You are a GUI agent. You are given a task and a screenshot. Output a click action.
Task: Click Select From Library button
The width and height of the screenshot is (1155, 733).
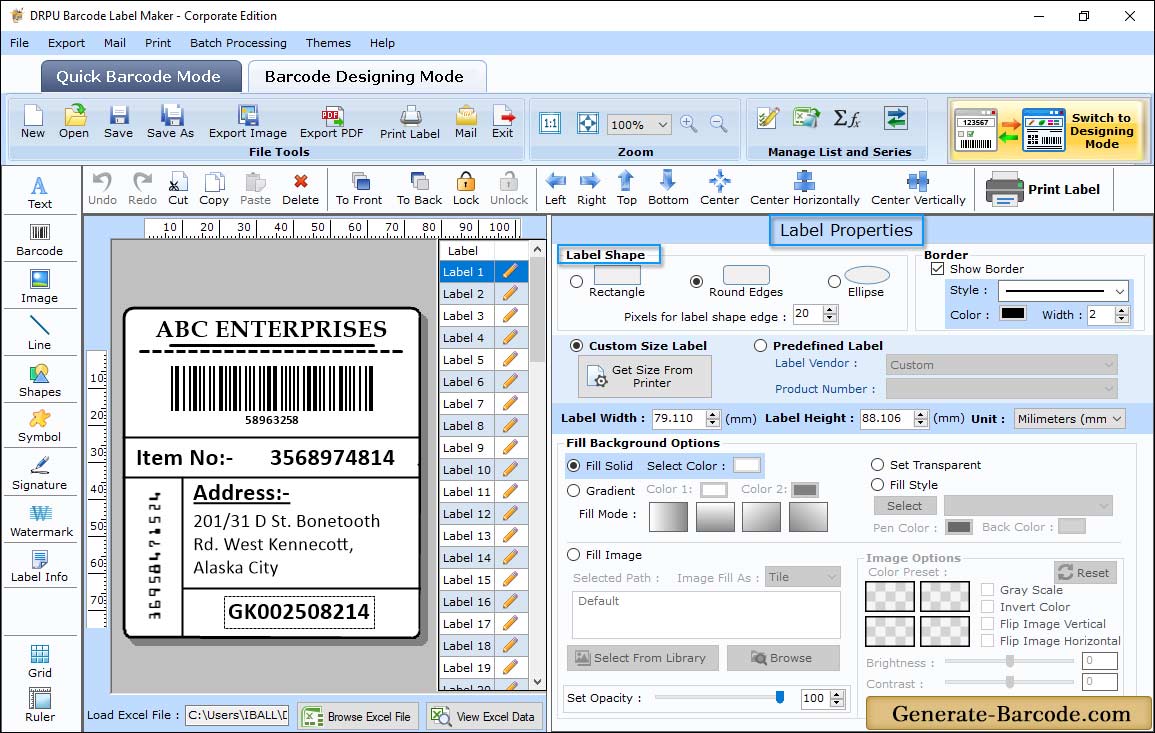(641, 658)
